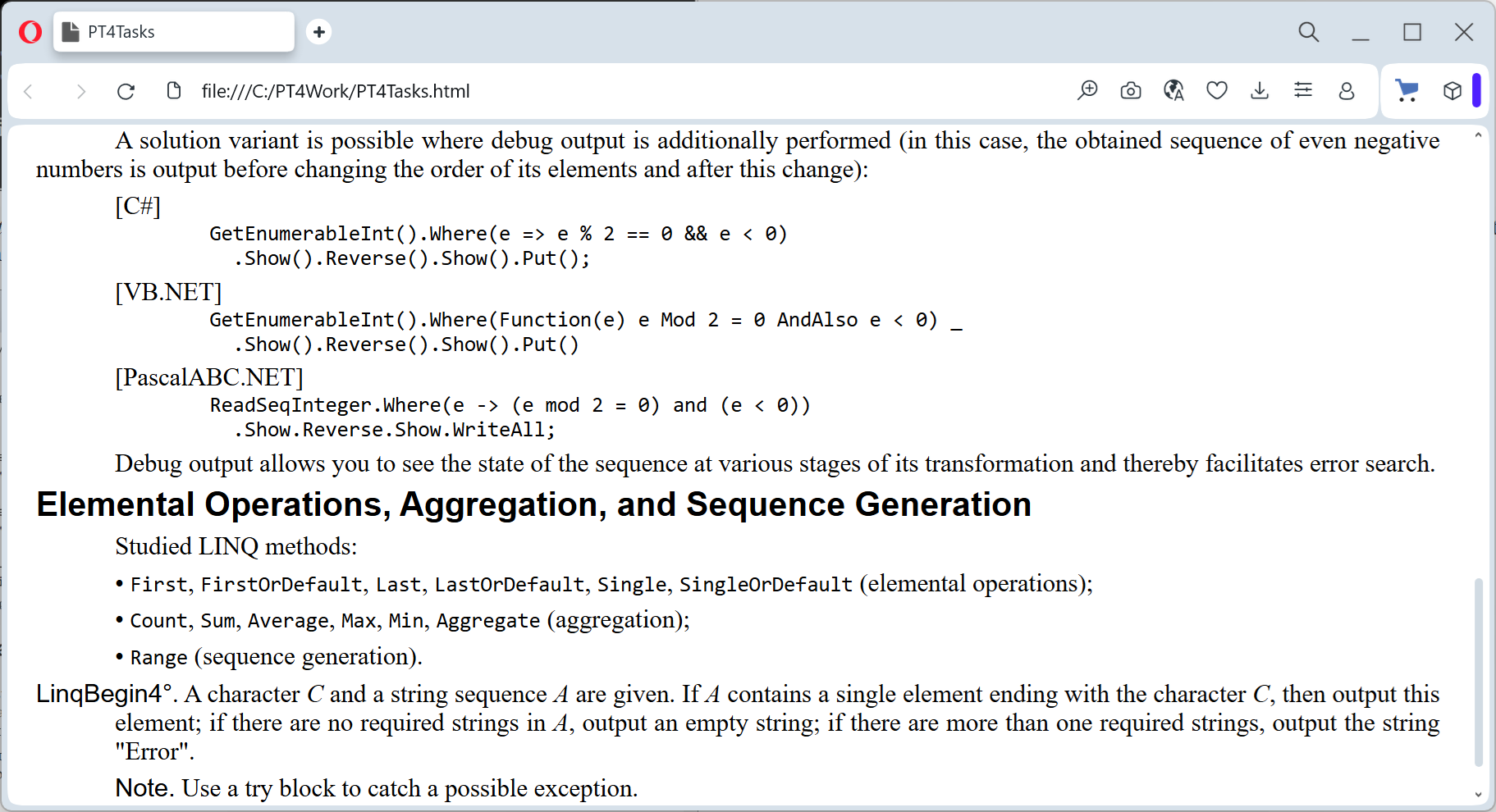The image size is (1496, 812).
Task: Click the Opera logo menu button
Action: [x=30, y=32]
